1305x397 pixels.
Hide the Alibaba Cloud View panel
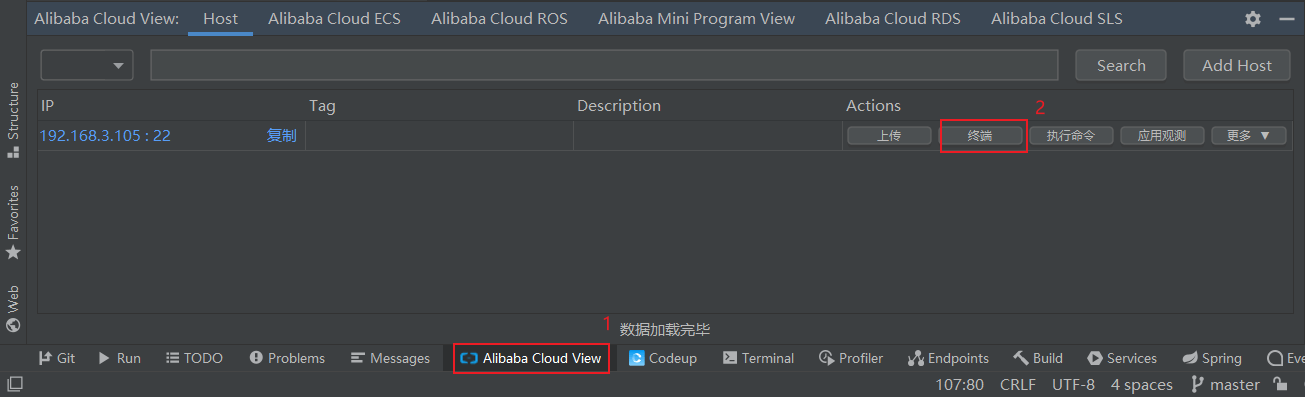[x=1286, y=19]
